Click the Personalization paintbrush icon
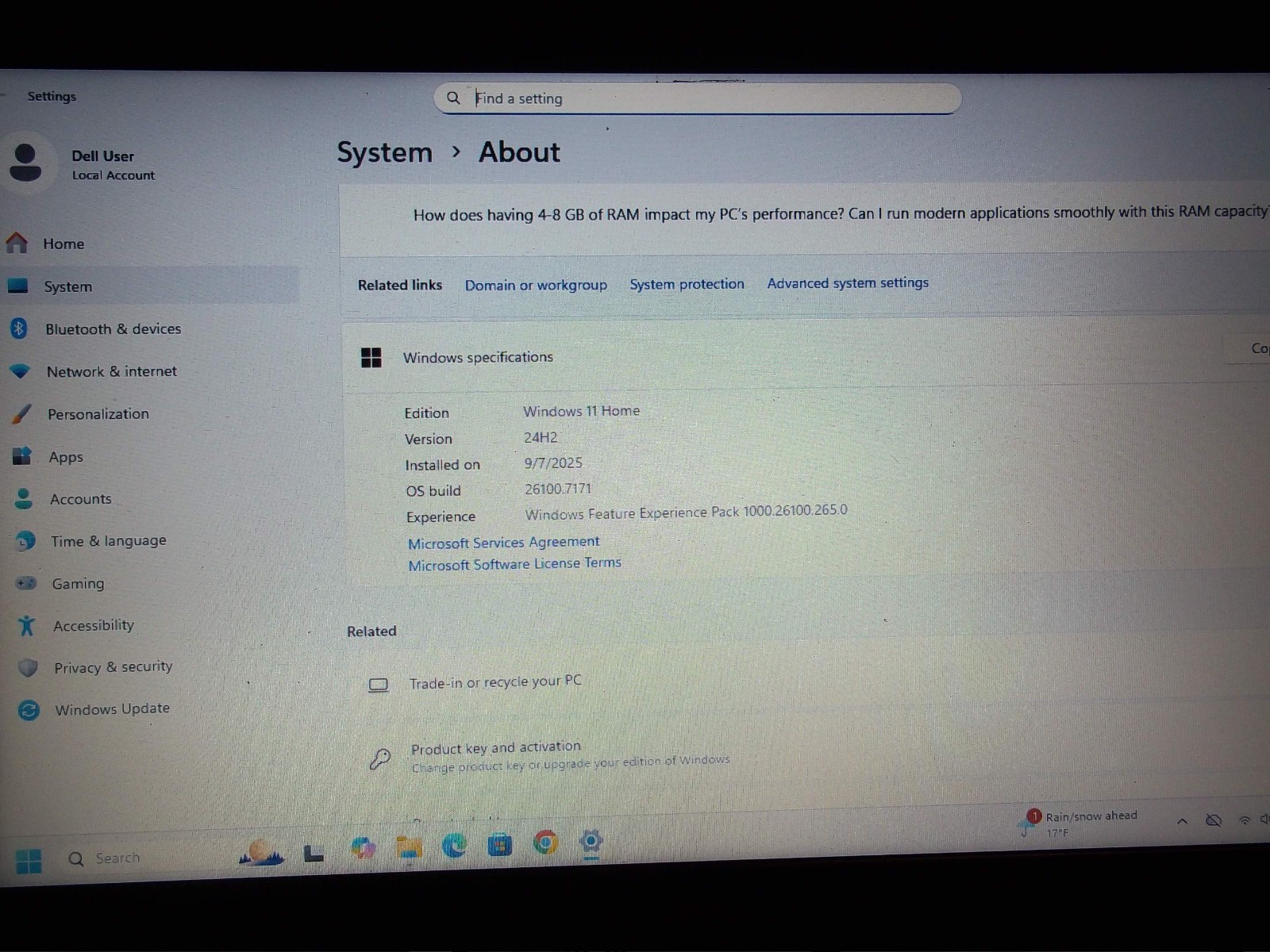 pyautogui.click(x=22, y=413)
